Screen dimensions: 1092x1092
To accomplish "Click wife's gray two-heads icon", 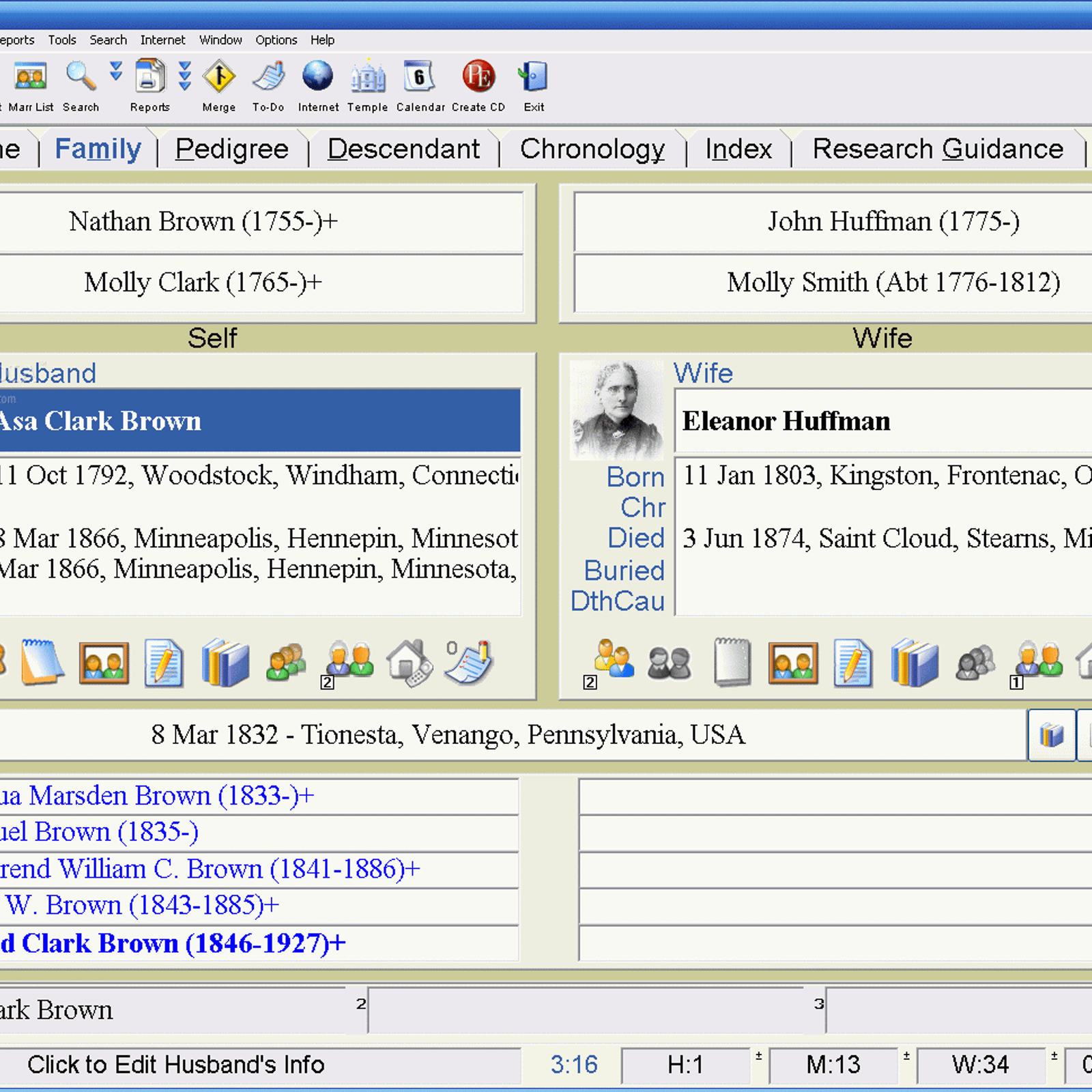I will click(669, 663).
